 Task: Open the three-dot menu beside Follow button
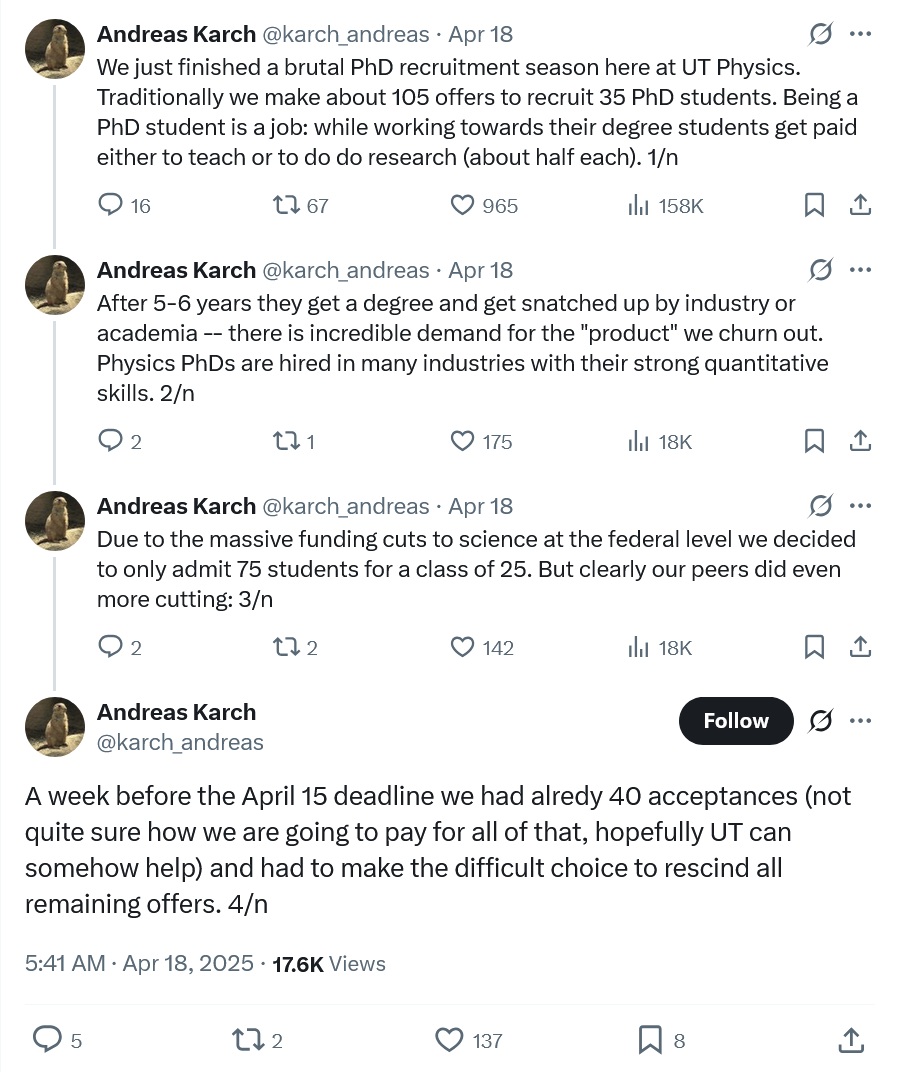point(860,721)
